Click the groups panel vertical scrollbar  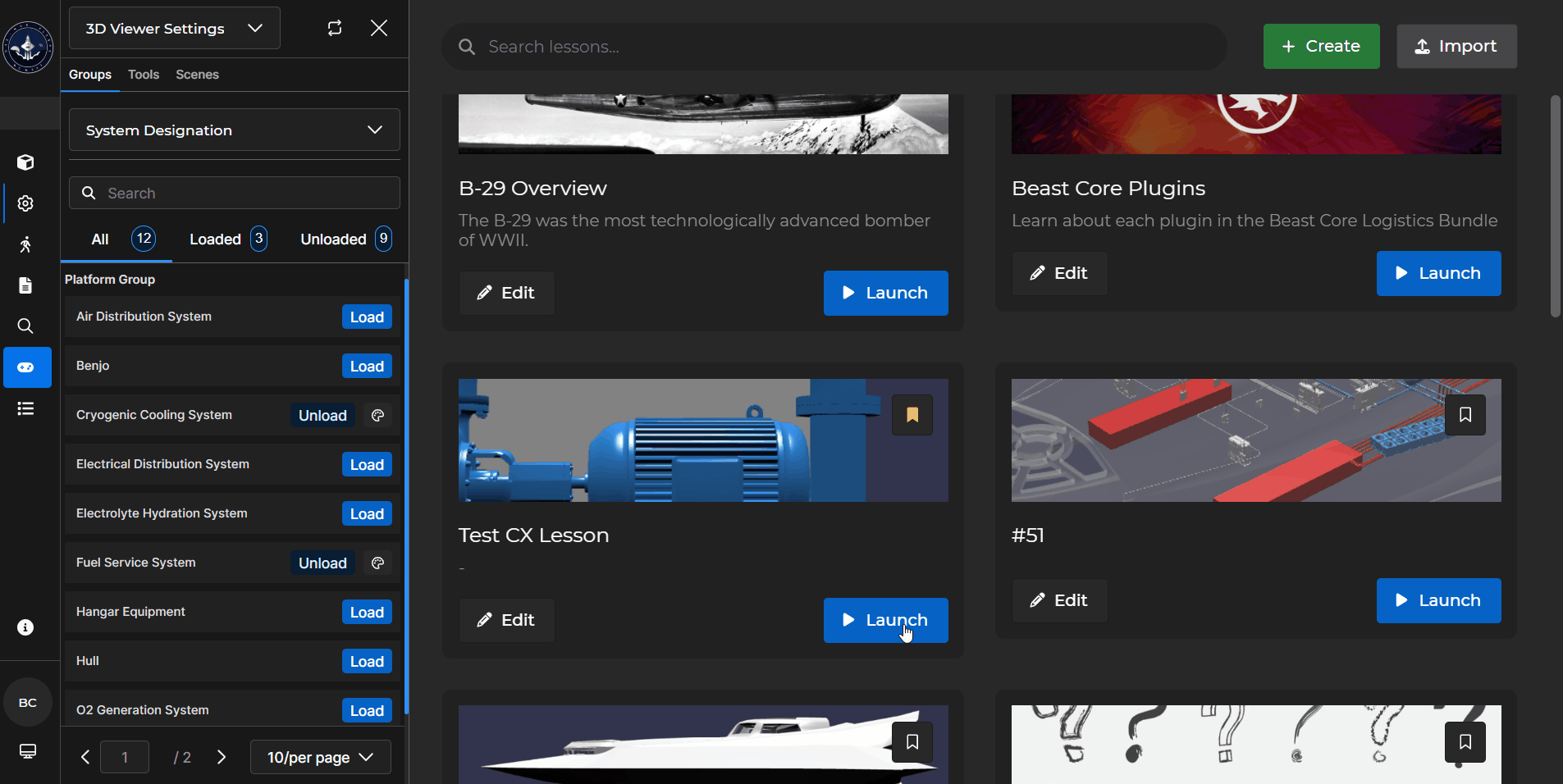coord(406,496)
